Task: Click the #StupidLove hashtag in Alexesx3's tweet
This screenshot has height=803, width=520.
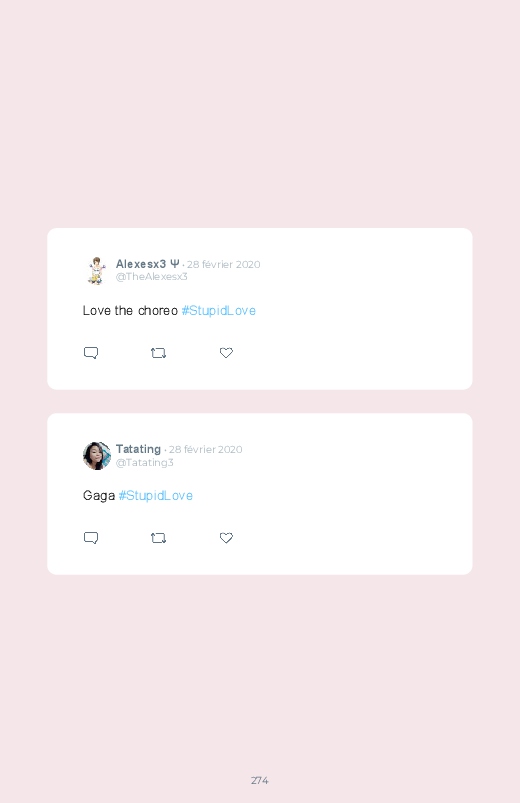Action: tap(219, 311)
